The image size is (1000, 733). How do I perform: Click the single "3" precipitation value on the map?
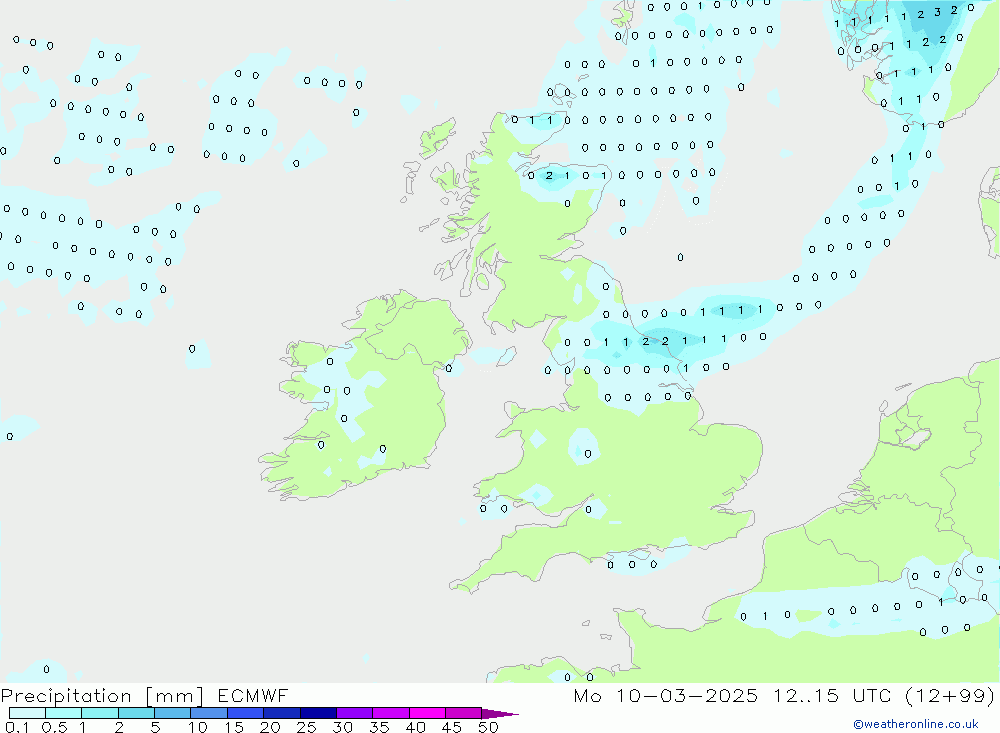tap(937, 12)
